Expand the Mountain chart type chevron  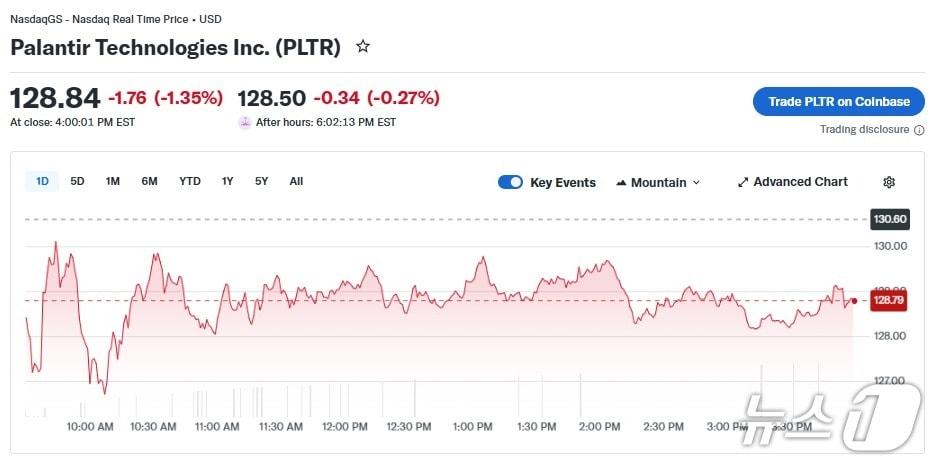(x=696, y=183)
